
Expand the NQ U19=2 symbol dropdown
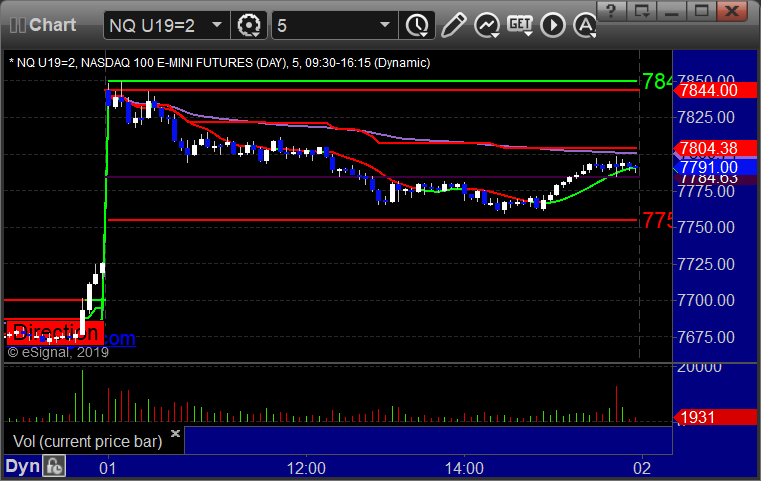coord(217,25)
